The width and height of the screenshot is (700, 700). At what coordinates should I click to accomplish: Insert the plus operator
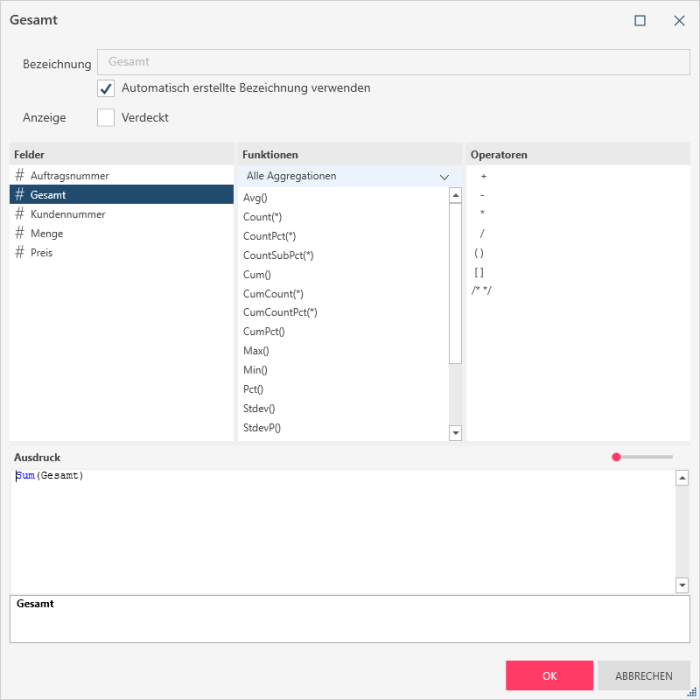483,176
